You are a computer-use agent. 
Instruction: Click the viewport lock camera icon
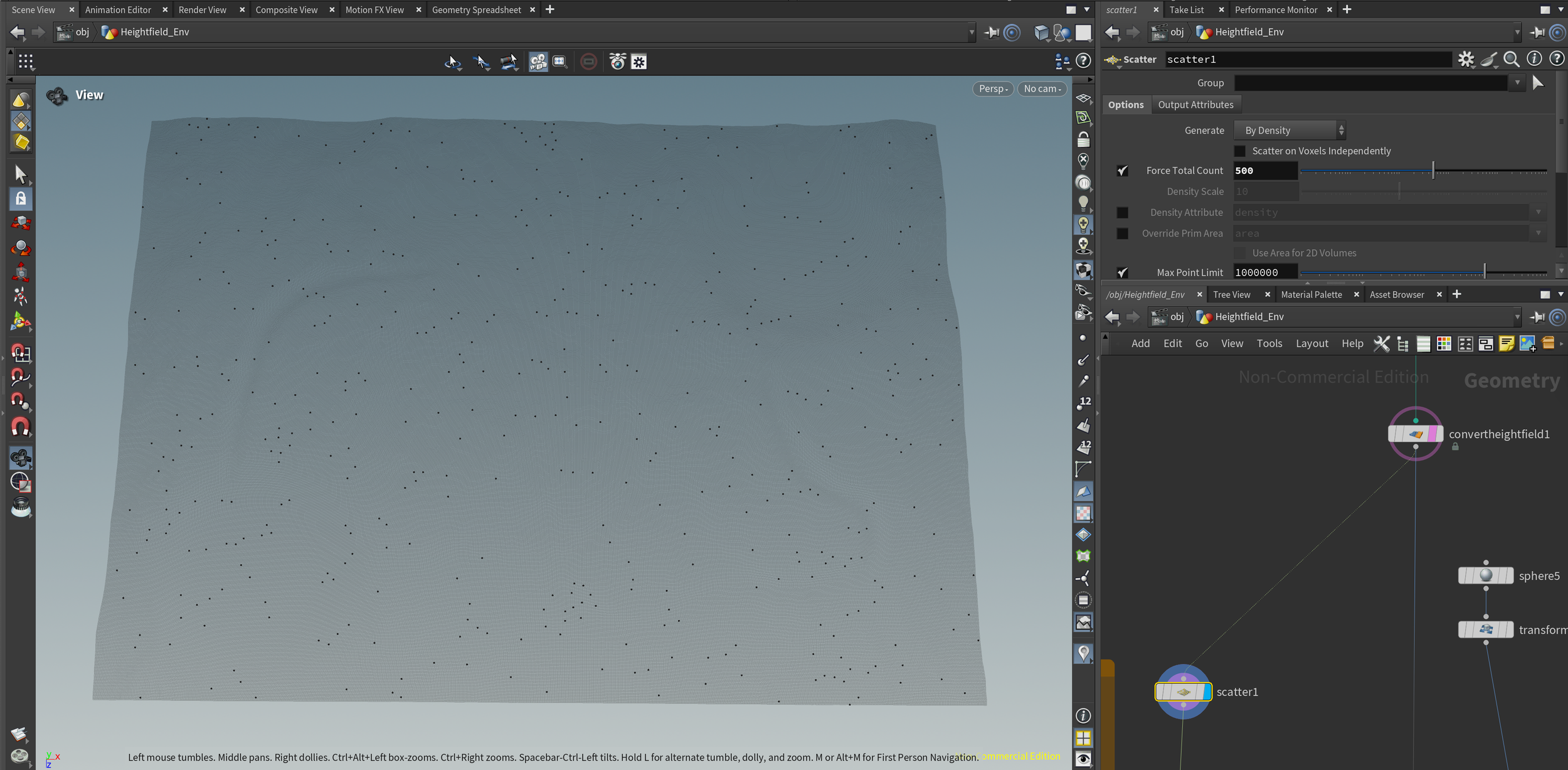pos(1083,139)
